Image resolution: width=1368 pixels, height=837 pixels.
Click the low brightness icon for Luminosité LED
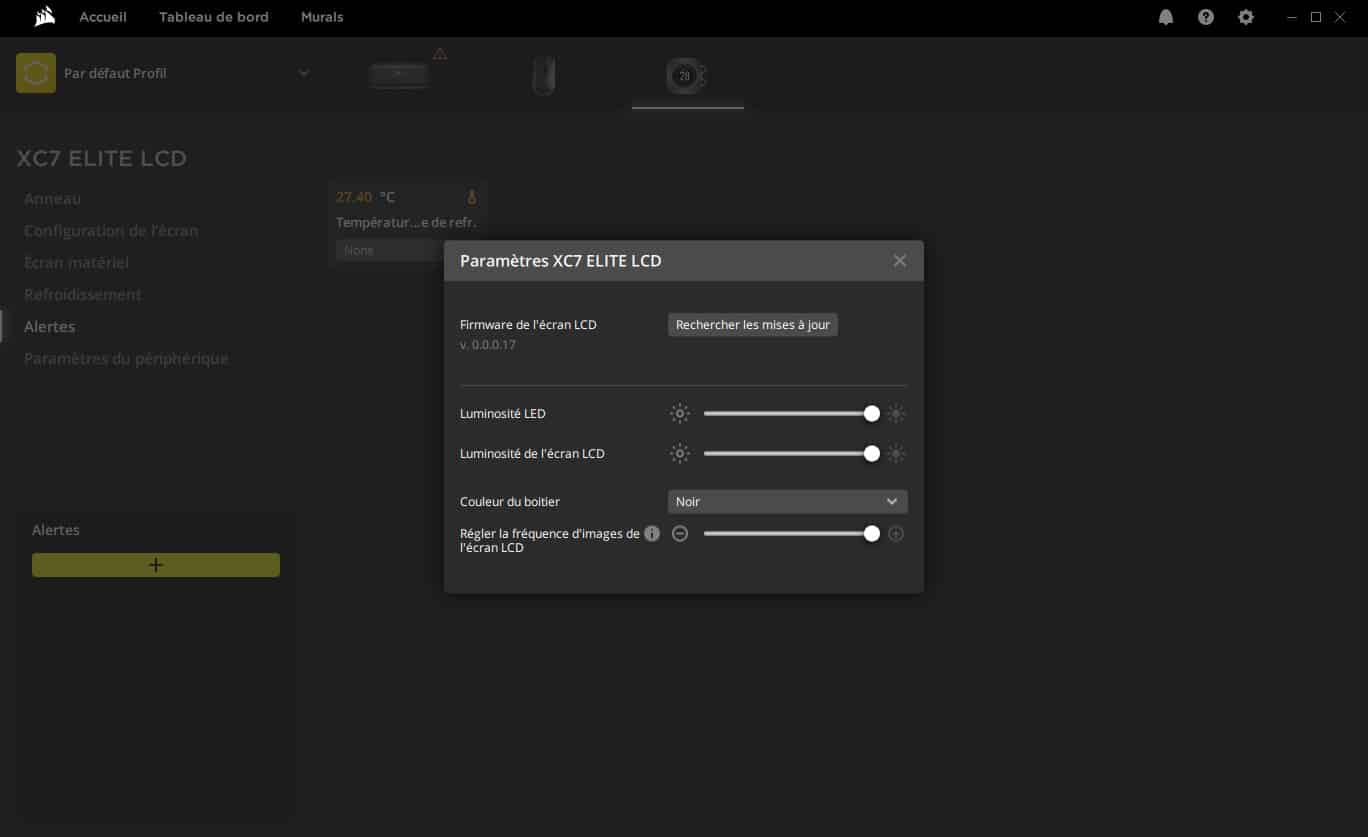pyautogui.click(x=680, y=414)
